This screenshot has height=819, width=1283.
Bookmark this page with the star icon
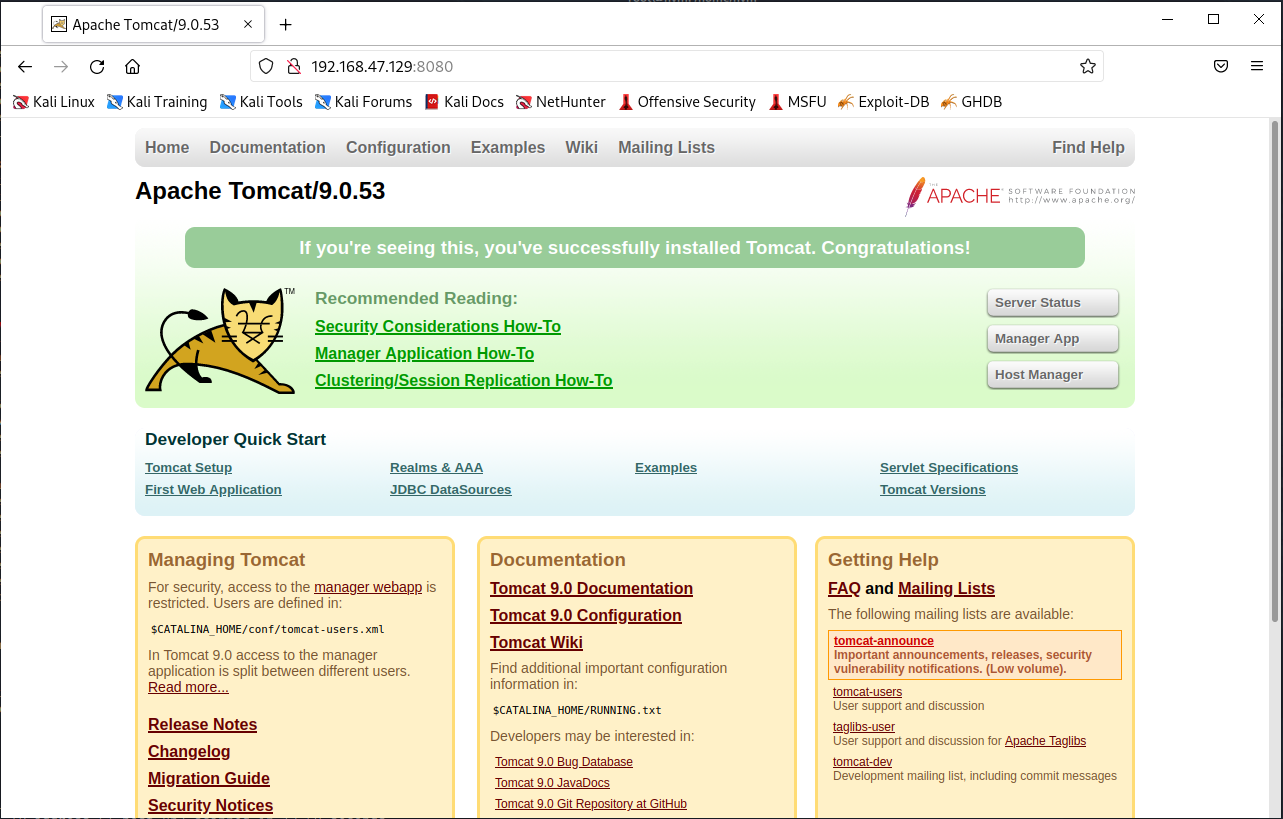tap(1088, 66)
